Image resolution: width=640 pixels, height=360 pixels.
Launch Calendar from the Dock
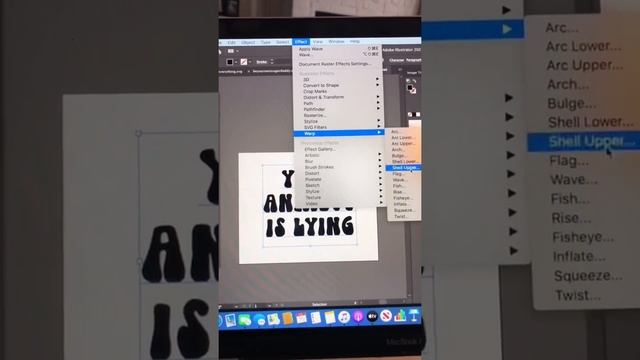coord(301,318)
